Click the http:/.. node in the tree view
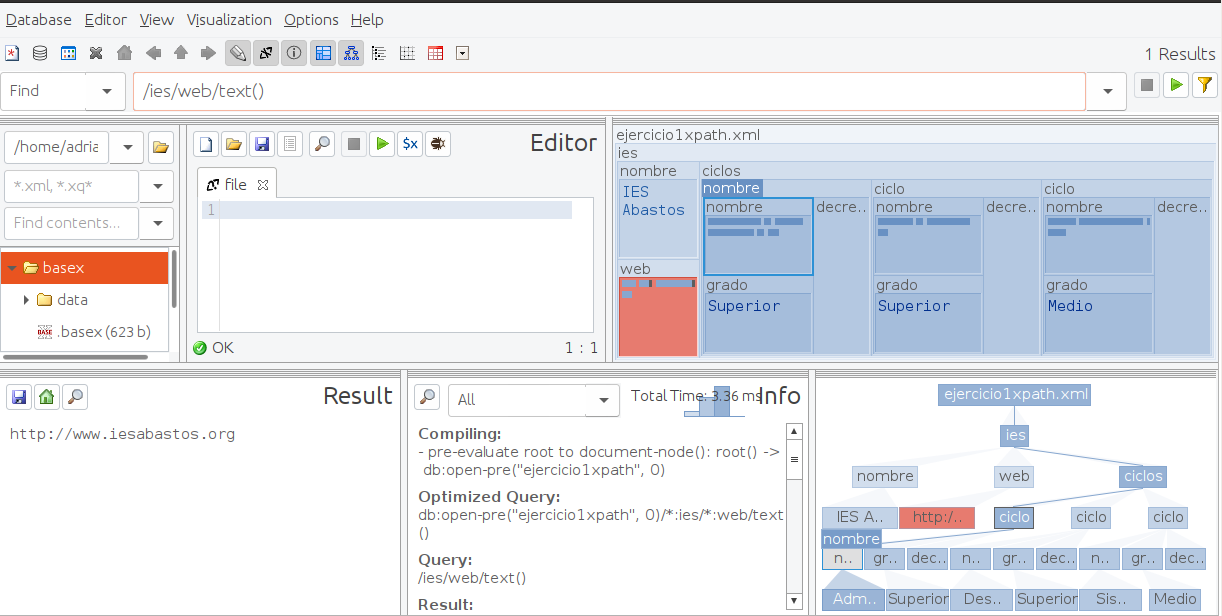Image resolution: width=1222 pixels, height=616 pixels. 936,517
